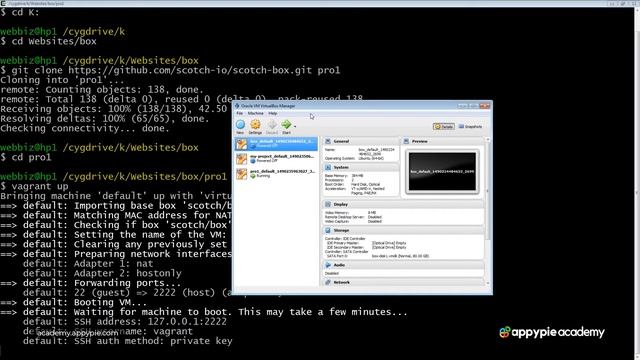
Task: Select box_default VM, first in list
Action: 276,144
